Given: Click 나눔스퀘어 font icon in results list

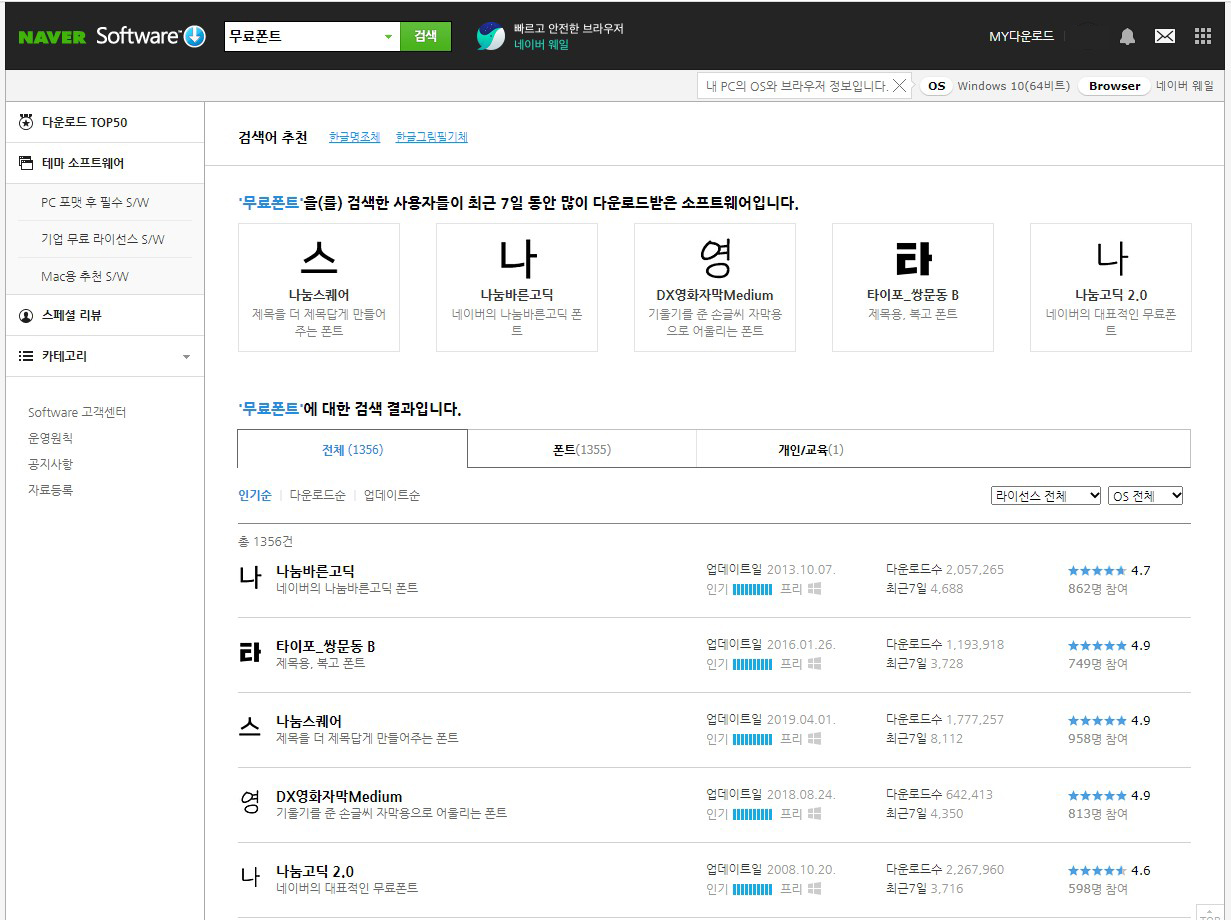Looking at the screenshot, I should pyautogui.click(x=250, y=727).
